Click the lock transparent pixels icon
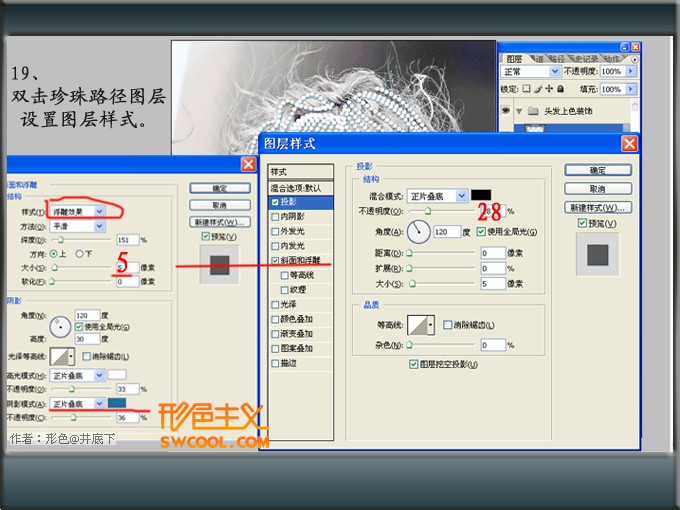680x510 pixels. [526, 89]
